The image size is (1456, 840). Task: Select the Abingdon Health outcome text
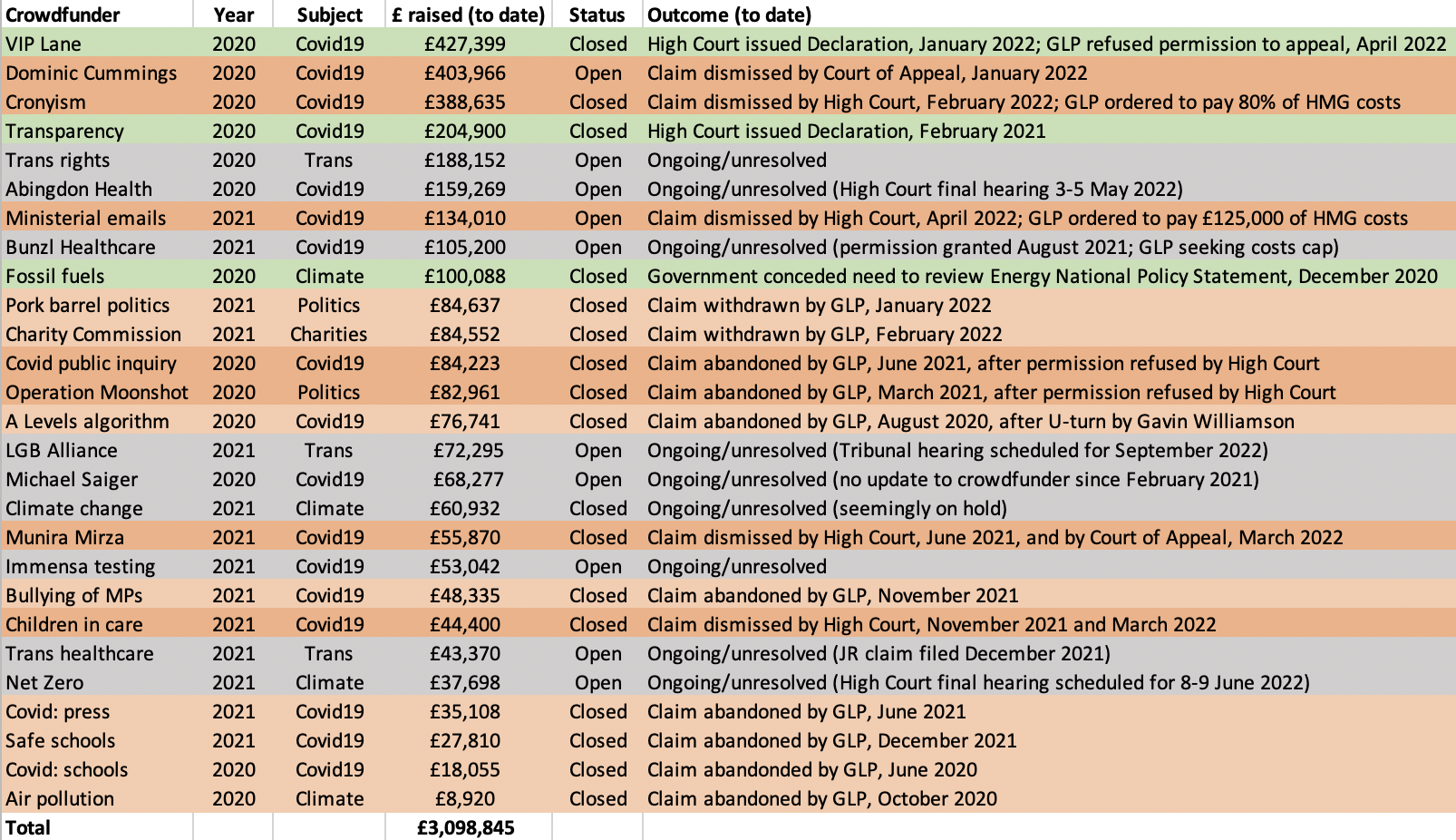pyautogui.click(x=914, y=189)
